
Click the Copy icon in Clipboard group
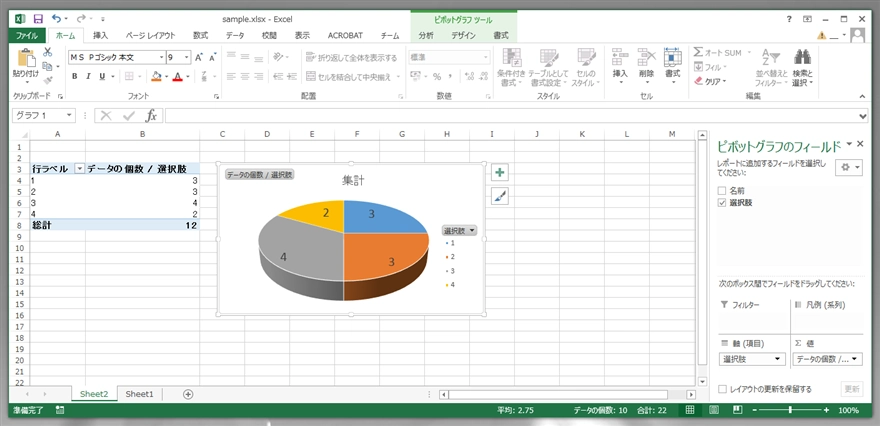click(x=47, y=66)
